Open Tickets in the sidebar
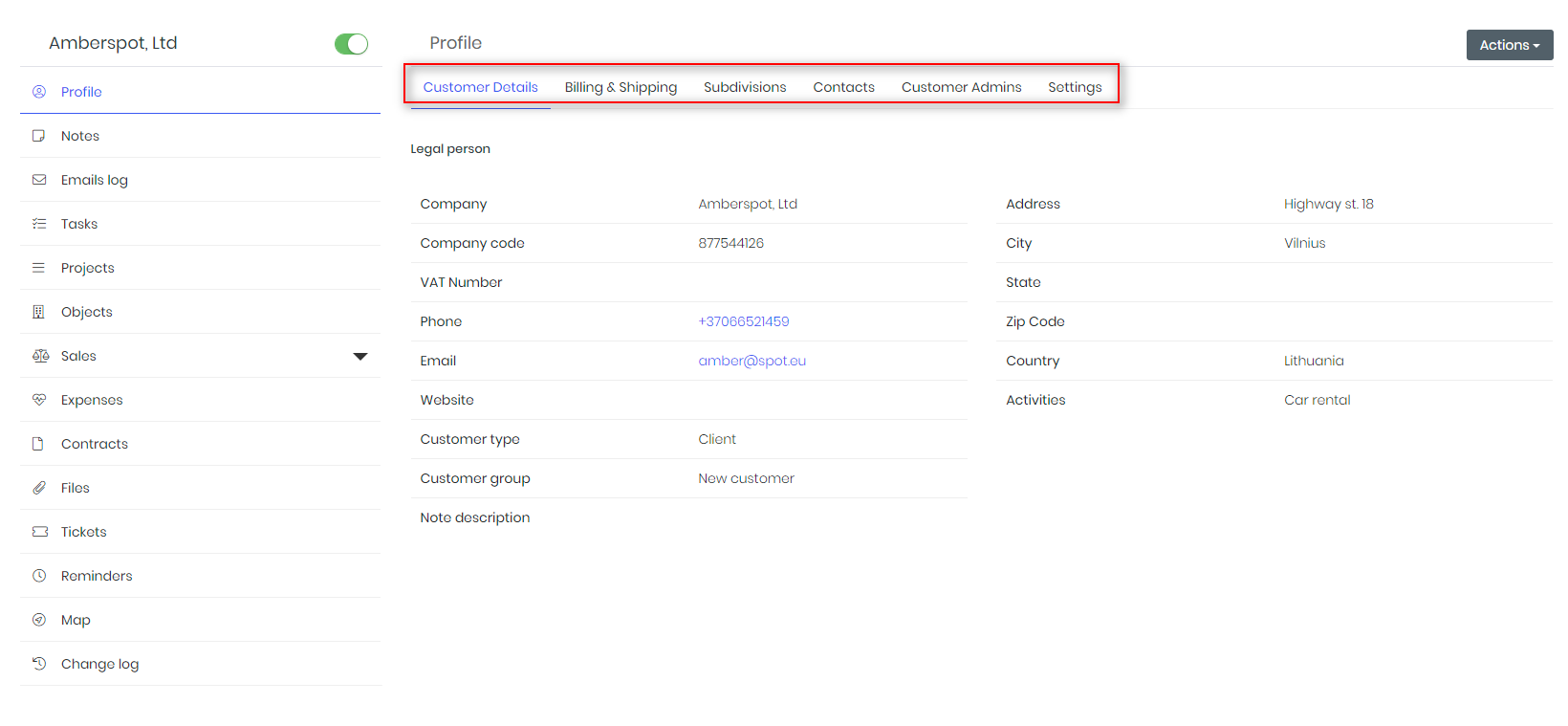This screenshot has height=726, width=1568. pyautogui.click(x=200, y=532)
